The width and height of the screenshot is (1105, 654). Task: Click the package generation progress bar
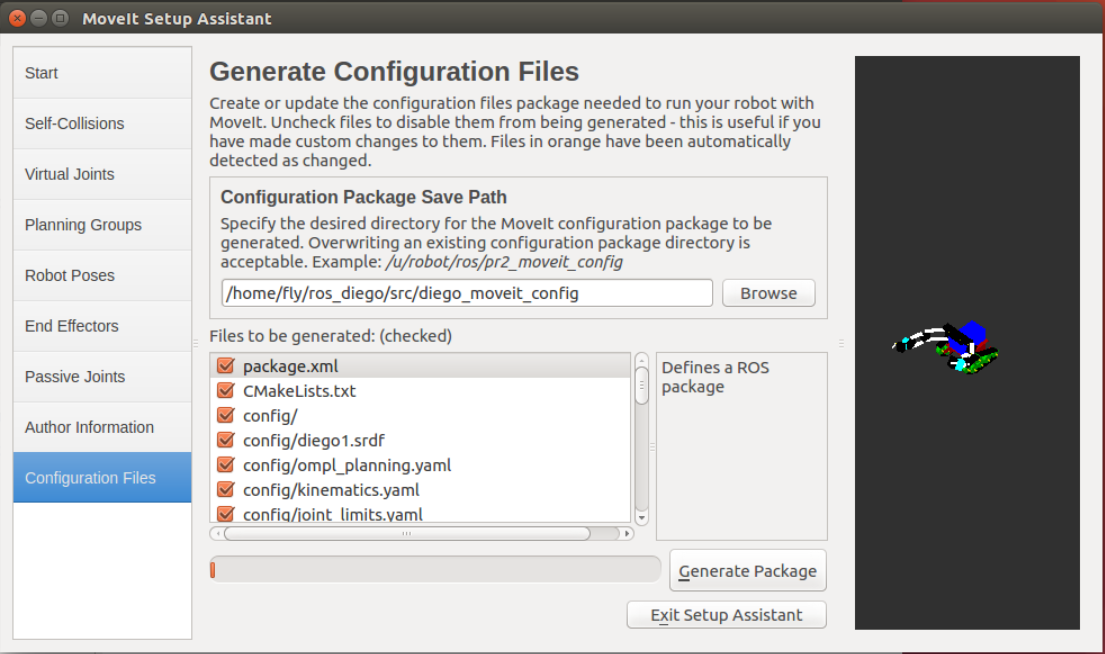click(x=435, y=569)
